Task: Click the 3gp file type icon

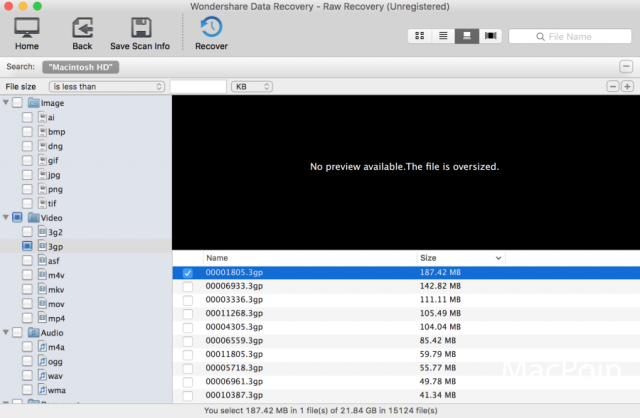Action: (42, 246)
